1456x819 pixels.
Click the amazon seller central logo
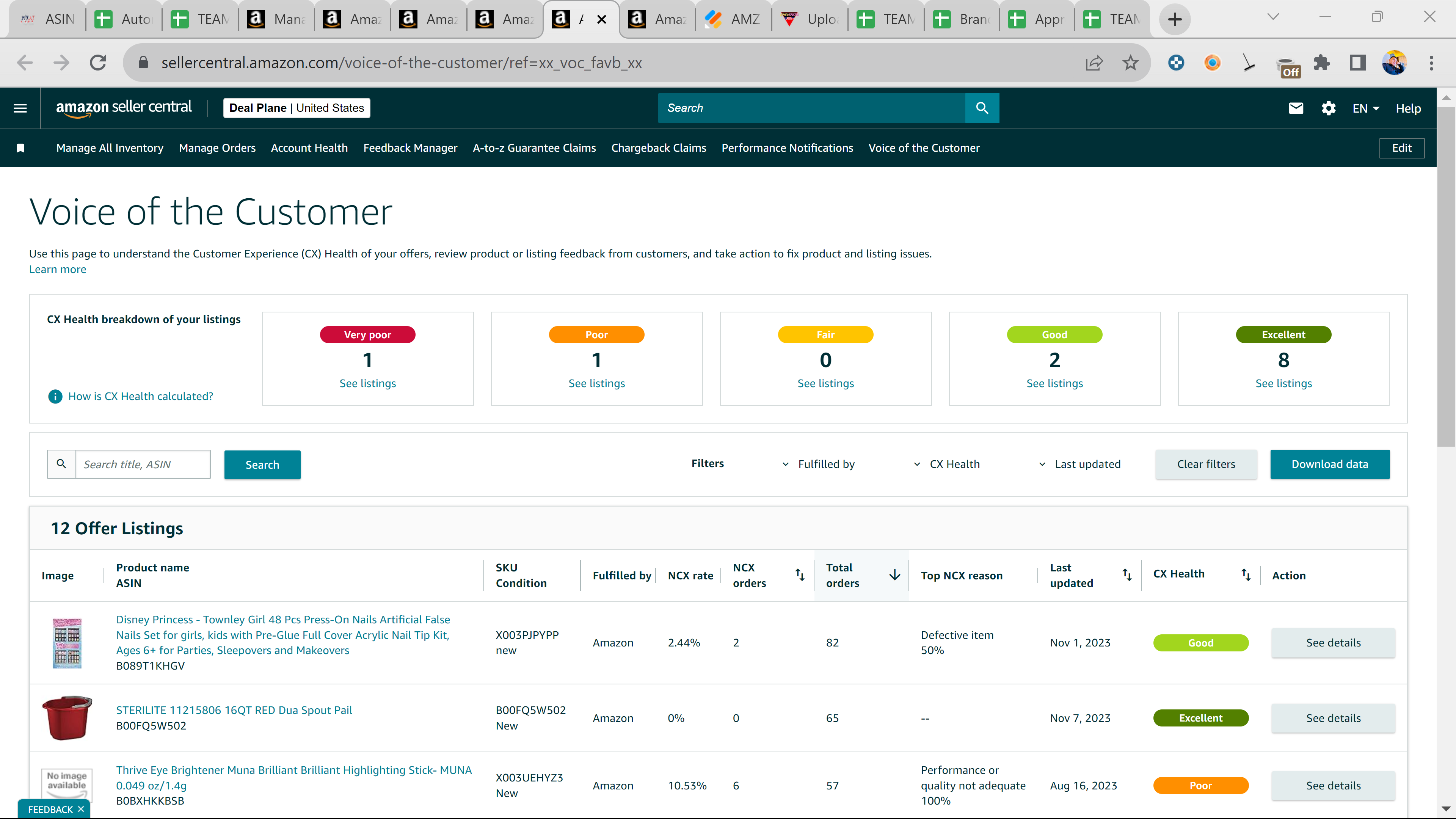124,108
